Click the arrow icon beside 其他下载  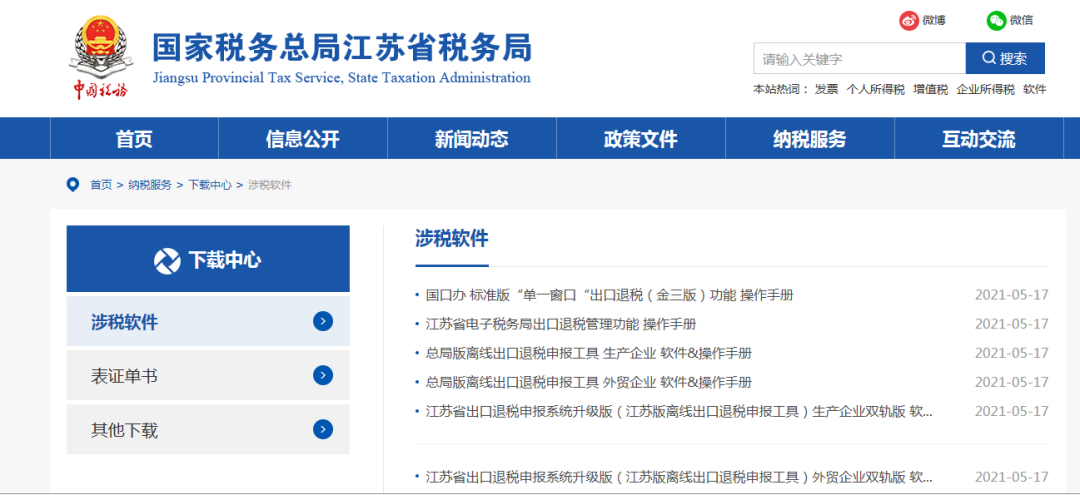pos(322,430)
